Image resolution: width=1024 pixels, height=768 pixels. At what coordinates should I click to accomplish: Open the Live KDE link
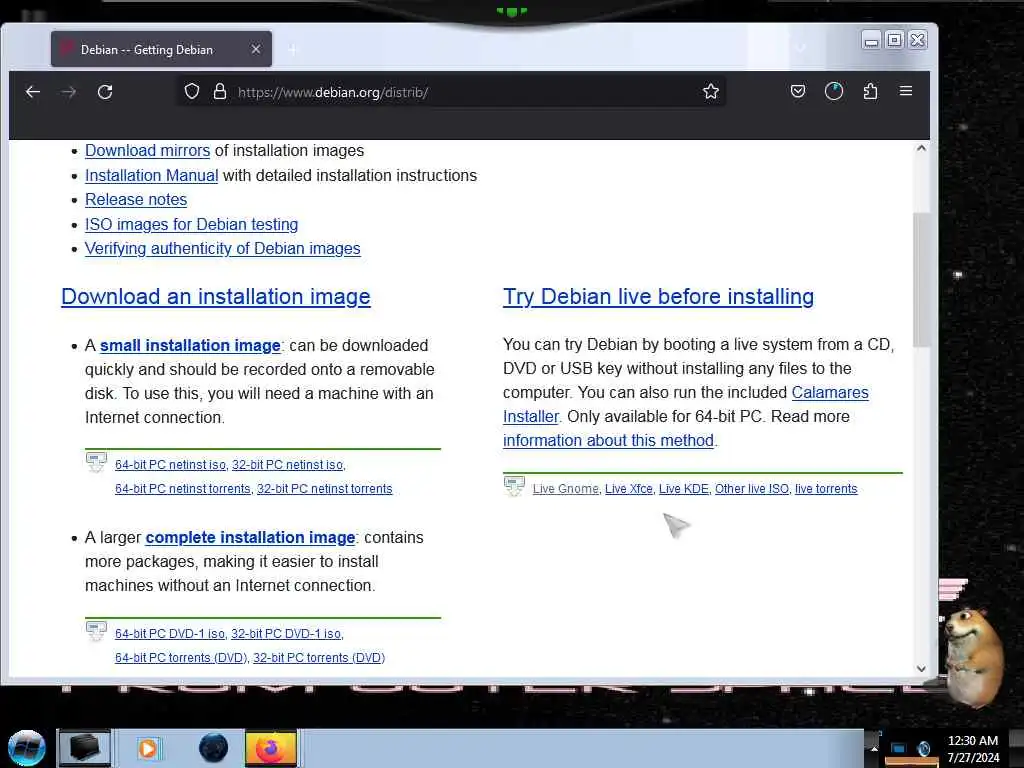coord(684,489)
